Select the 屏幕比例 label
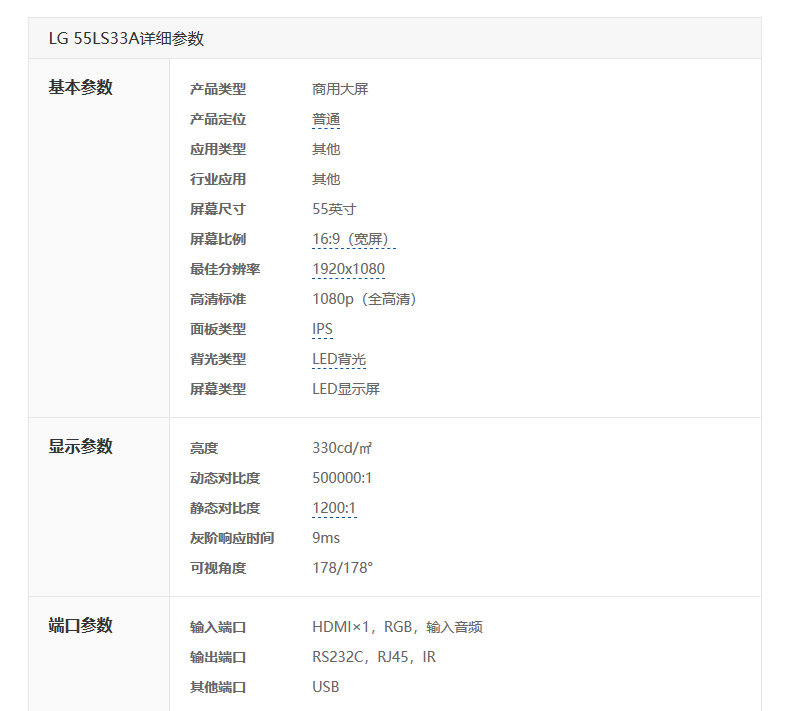 [218, 239]
